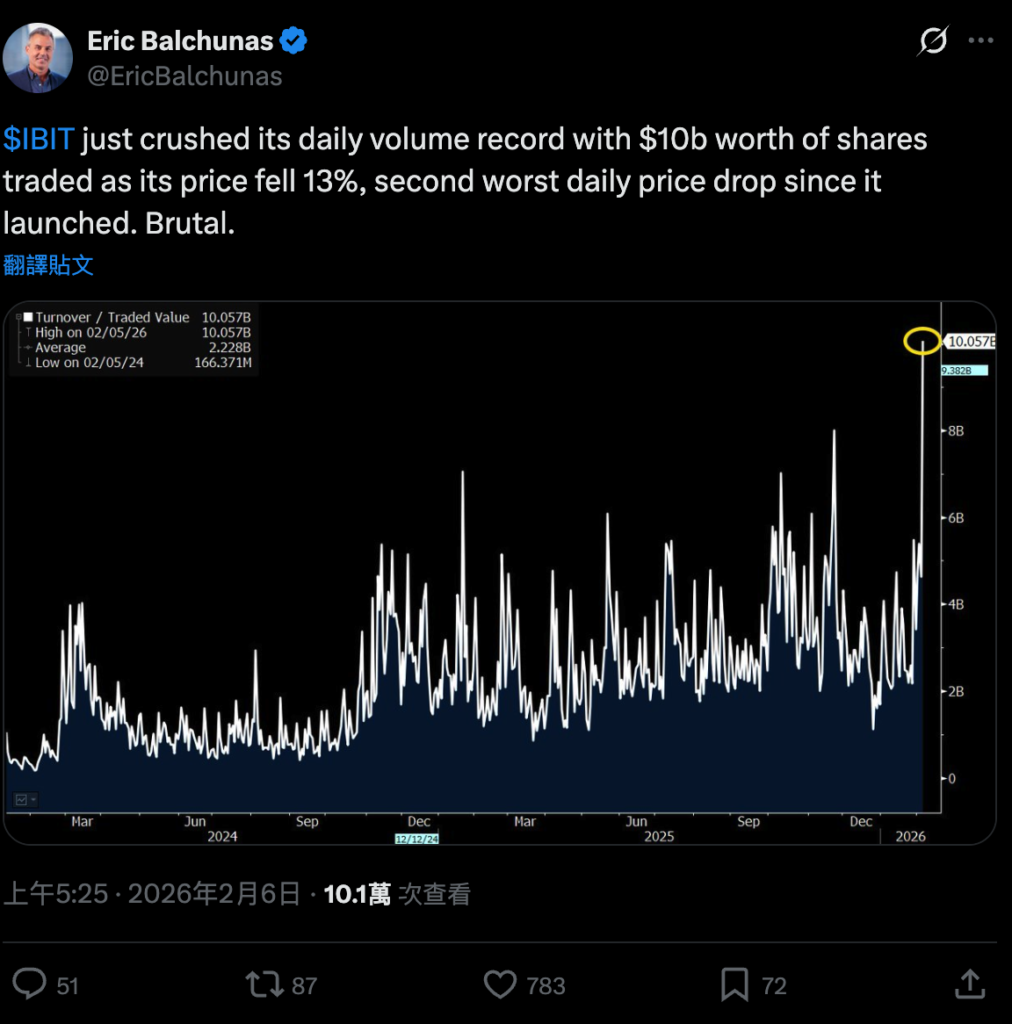Open the @EricBalchunas handle link

point(185,76)
